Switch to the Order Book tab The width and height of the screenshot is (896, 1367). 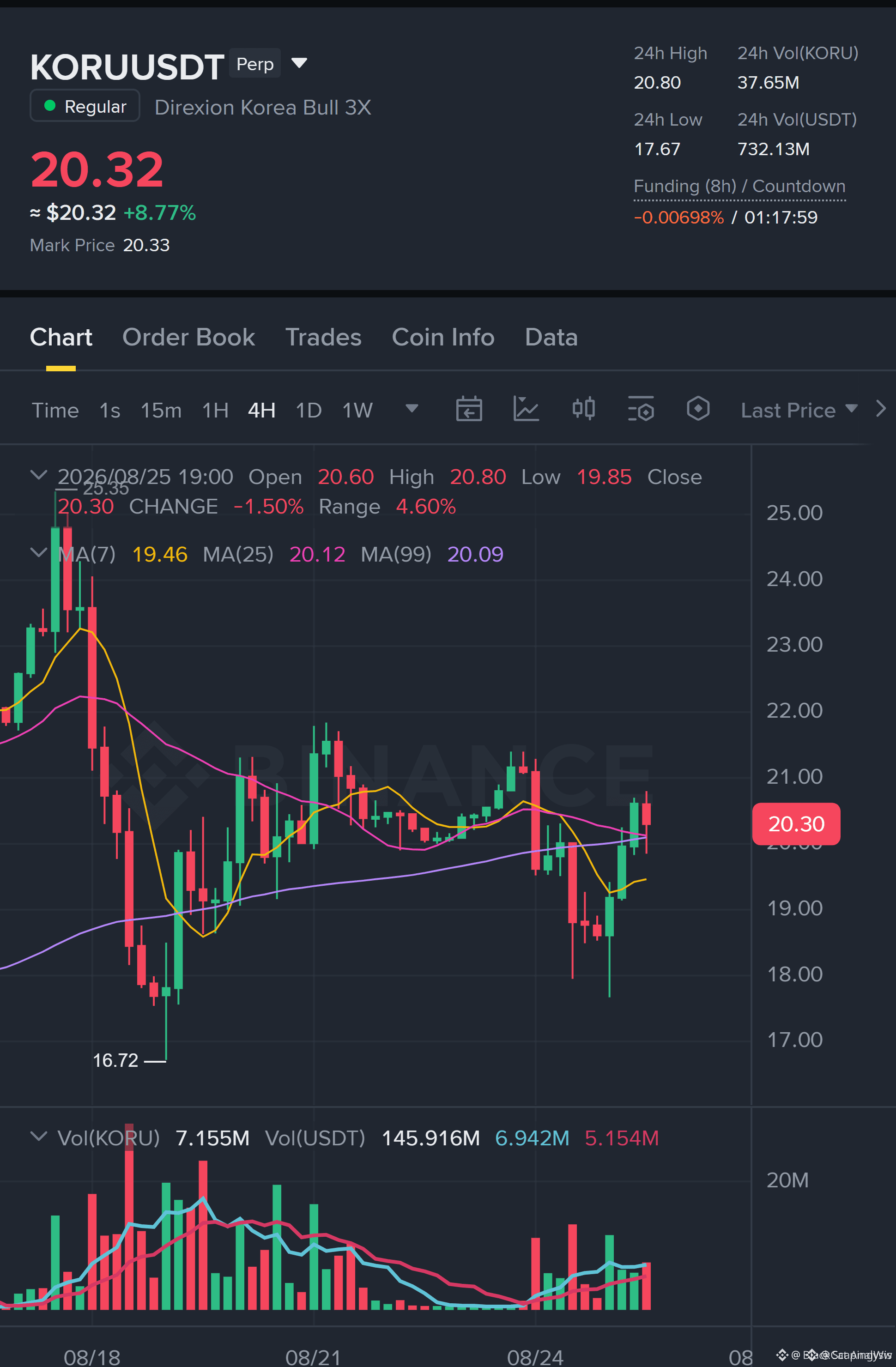188,337
